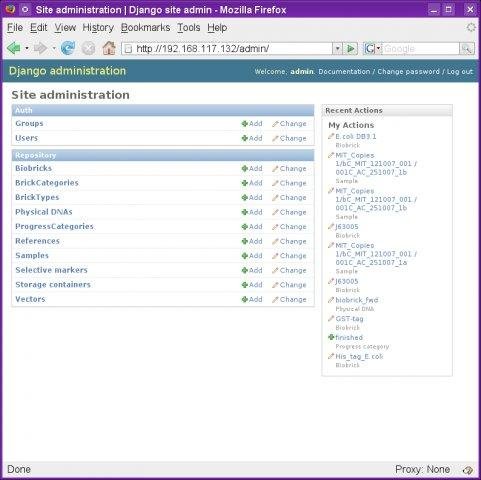Click the Add link for Biobricks
Screen dimensions: 481x480
click(256, 169)
